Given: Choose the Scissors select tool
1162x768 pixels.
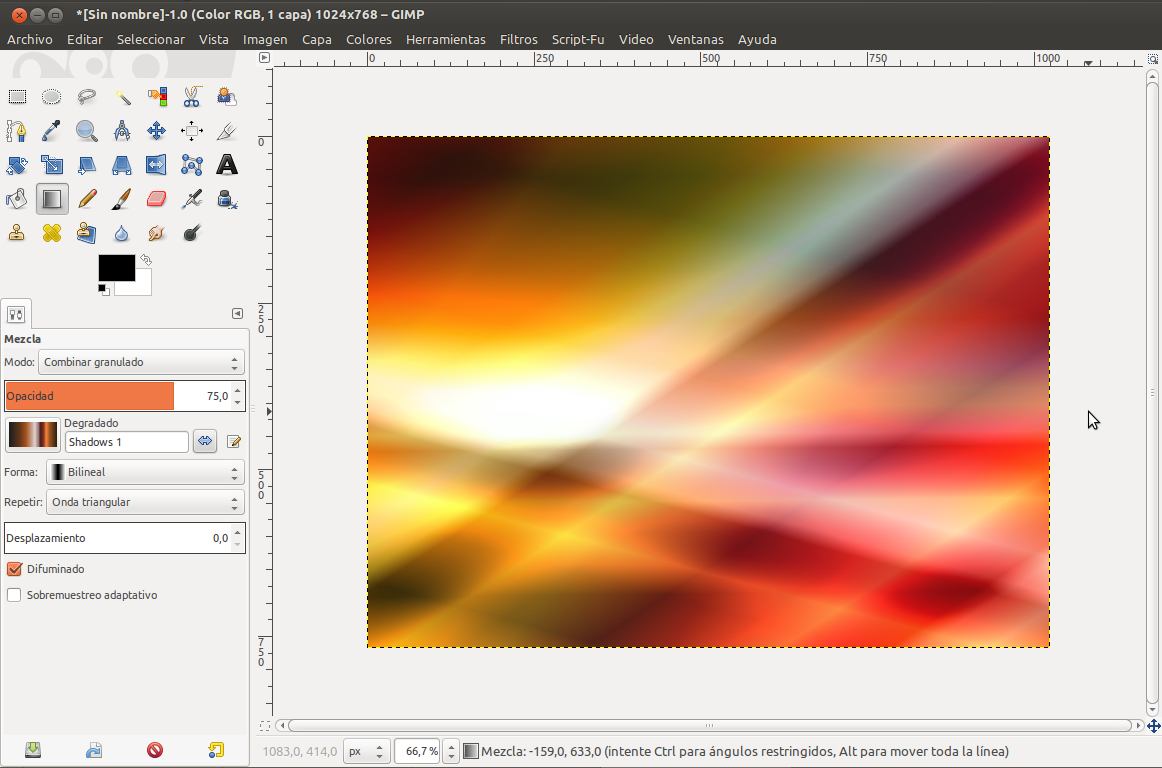Looking at the screenshot, I should click(x=192, y=97).
